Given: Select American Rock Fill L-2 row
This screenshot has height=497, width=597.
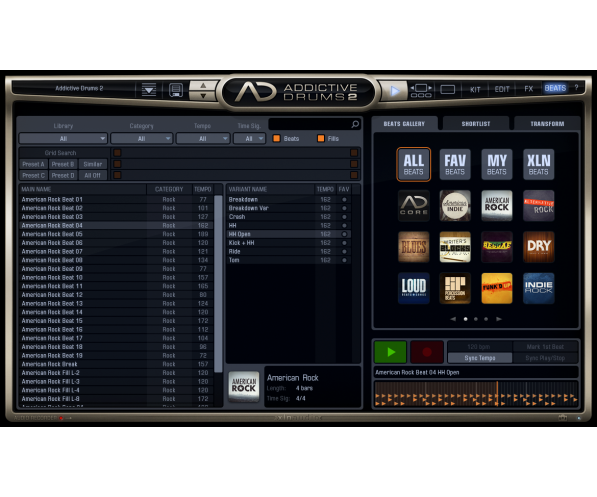Looking at the screenshot, I should pos(116,373).
